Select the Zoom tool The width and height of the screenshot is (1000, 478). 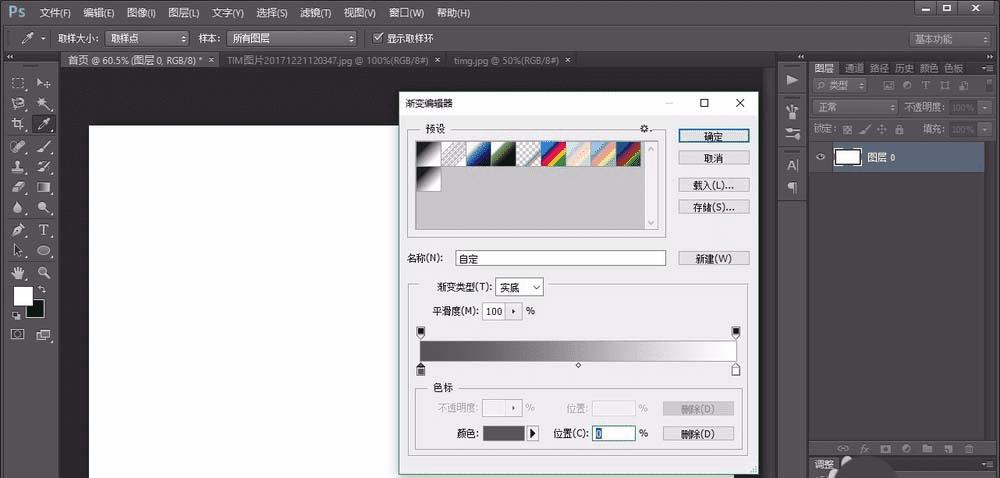(43, 273)
